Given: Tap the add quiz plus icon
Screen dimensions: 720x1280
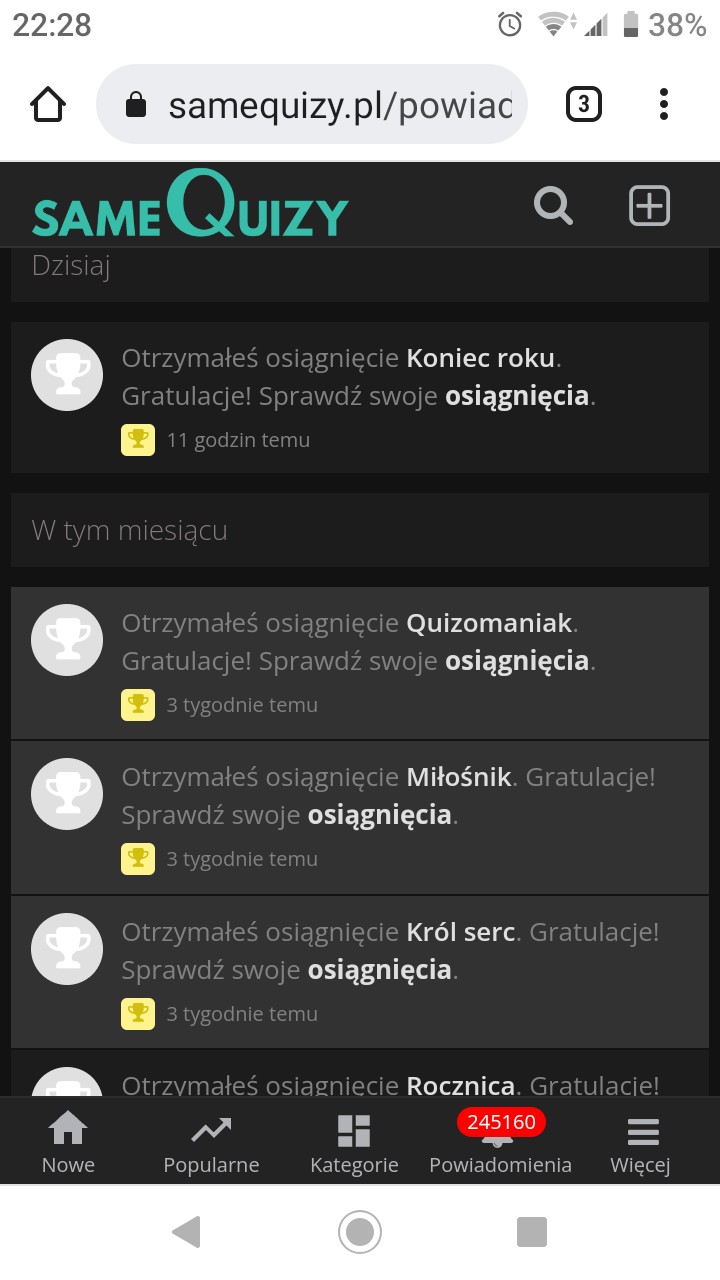Looking at the screenshot, I should point(649,206).
